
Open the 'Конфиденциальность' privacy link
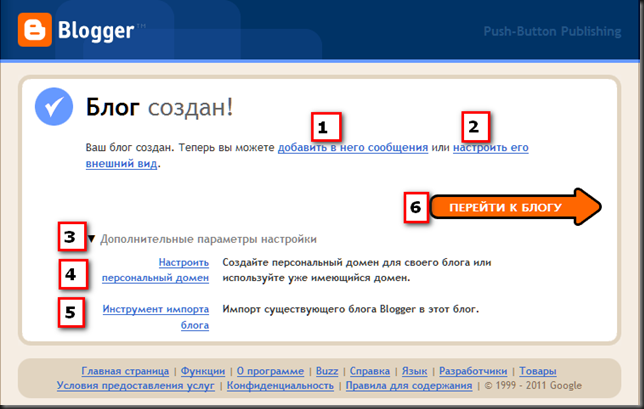pyautogui.click(x=280, y=385)
